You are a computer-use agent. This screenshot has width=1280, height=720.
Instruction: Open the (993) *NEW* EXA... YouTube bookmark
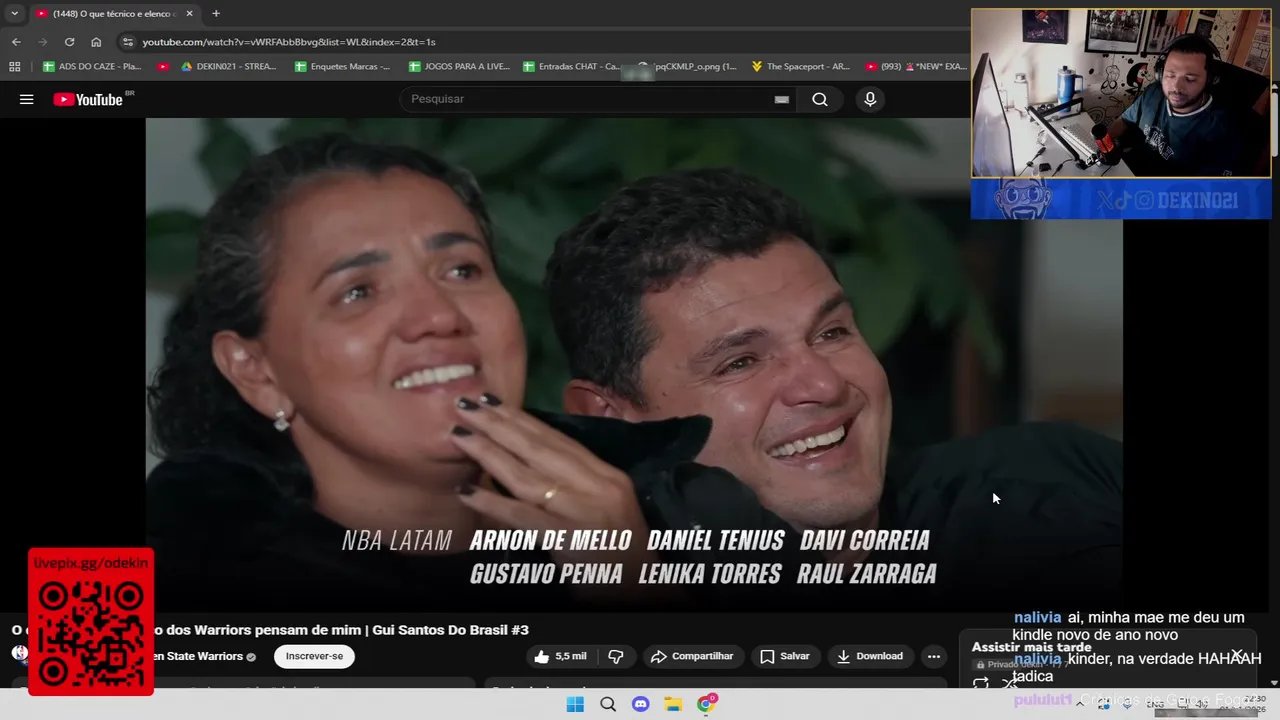point(916,67)
